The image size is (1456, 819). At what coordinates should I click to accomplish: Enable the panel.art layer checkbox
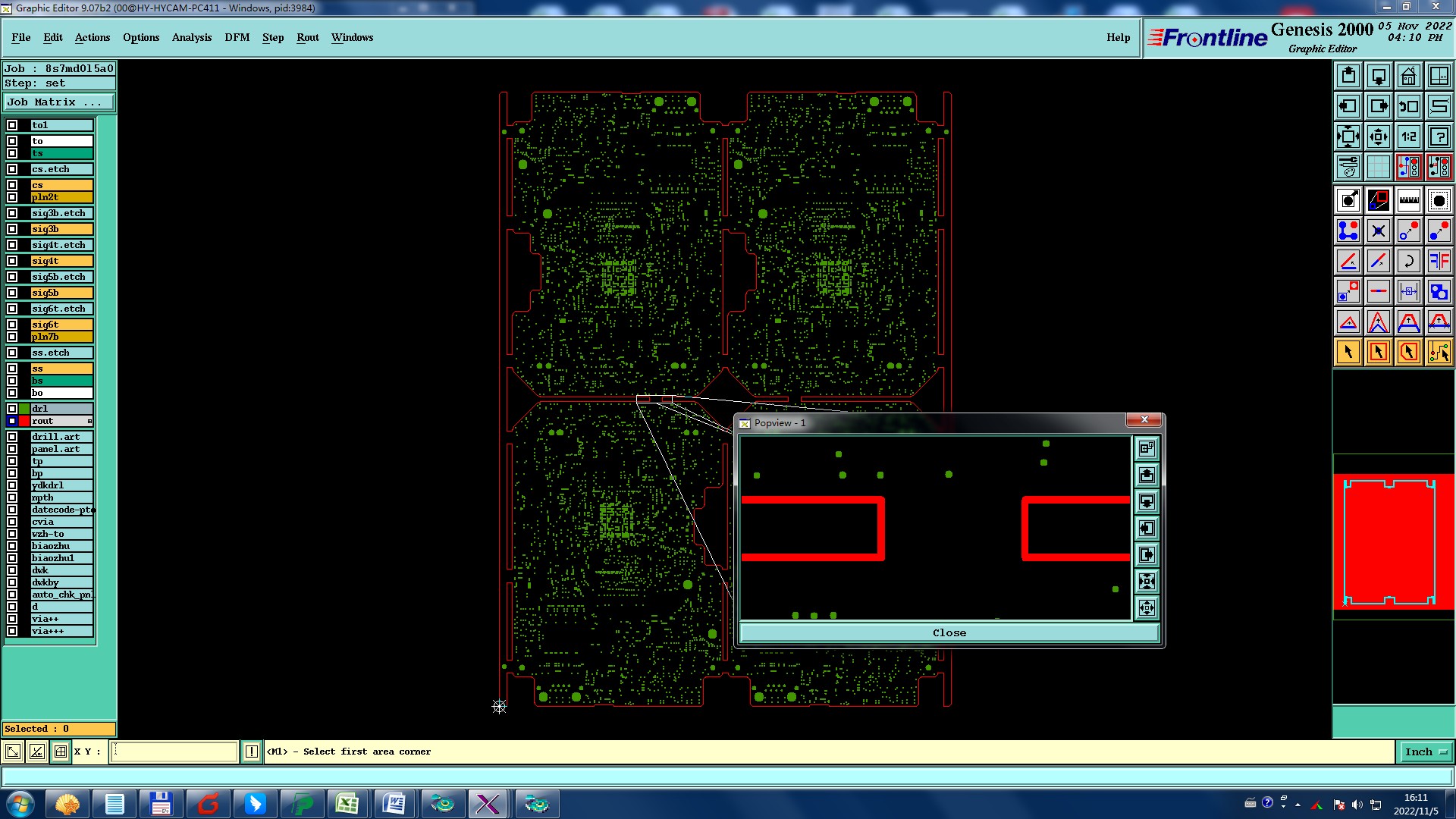click(12, 449)
